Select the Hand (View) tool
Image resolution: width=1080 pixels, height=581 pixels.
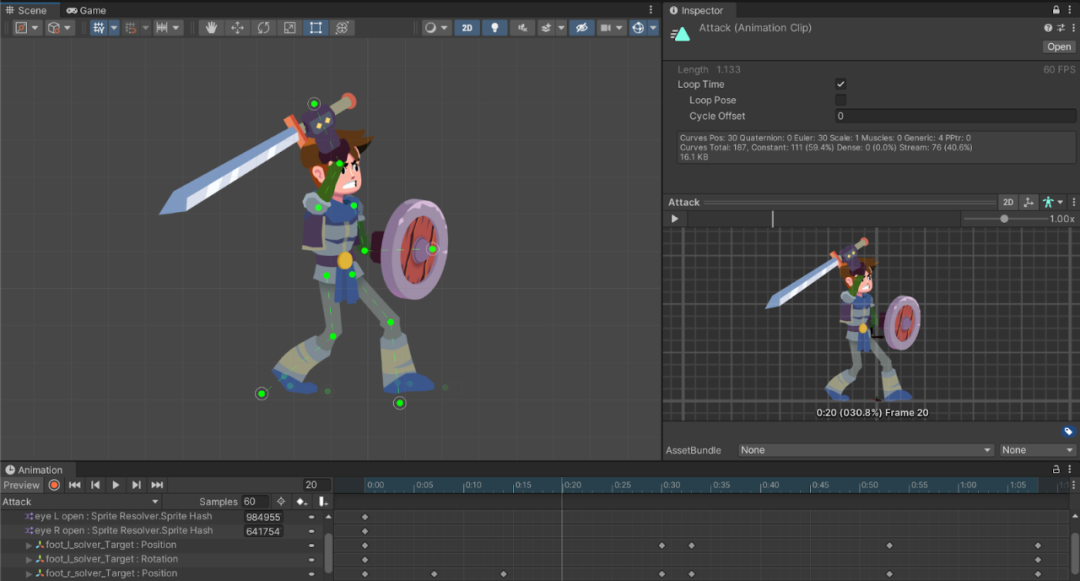pyautogui.click(x=211, y=28)
